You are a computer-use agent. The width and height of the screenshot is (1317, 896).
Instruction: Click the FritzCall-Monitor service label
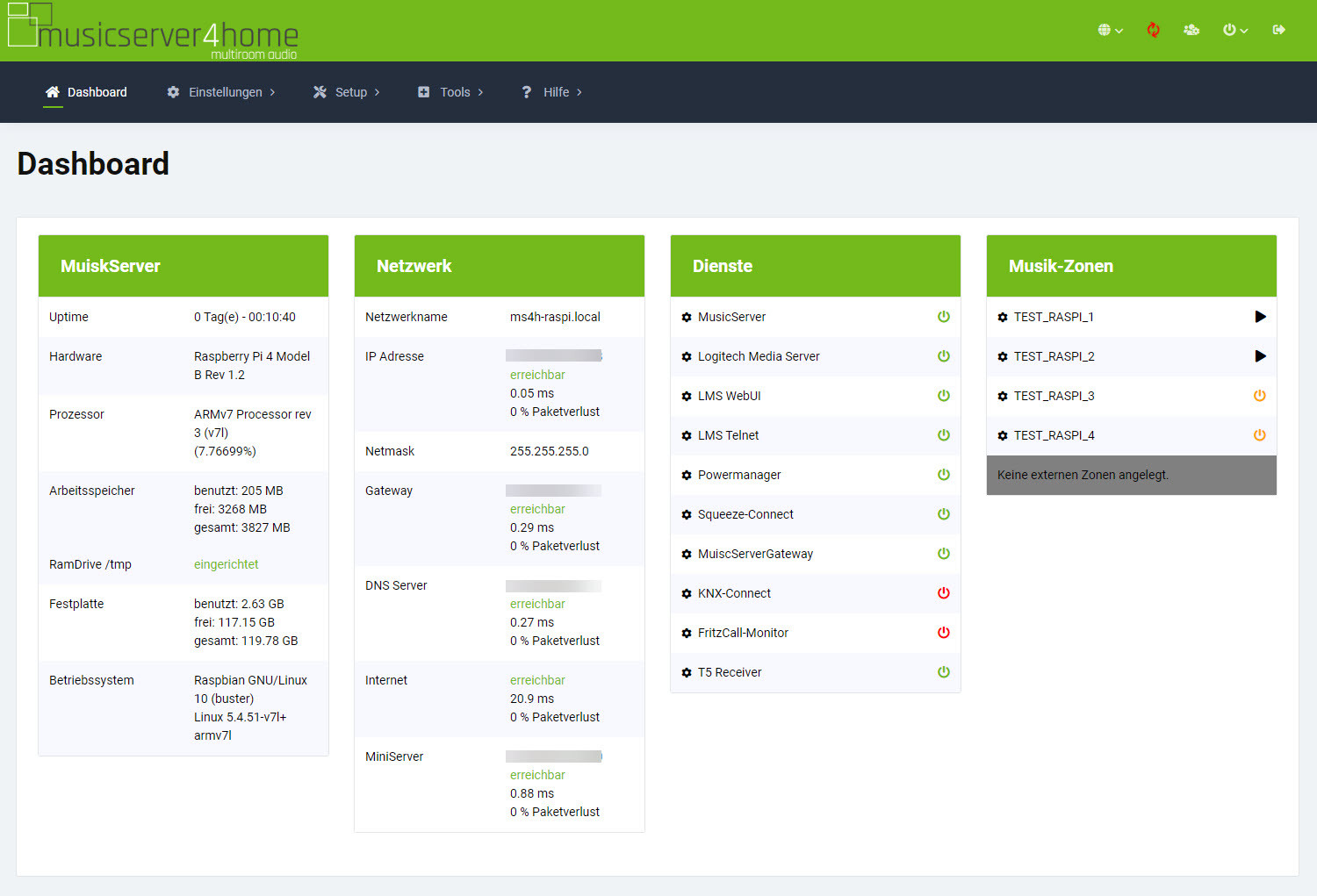click(x=743, y=633)
